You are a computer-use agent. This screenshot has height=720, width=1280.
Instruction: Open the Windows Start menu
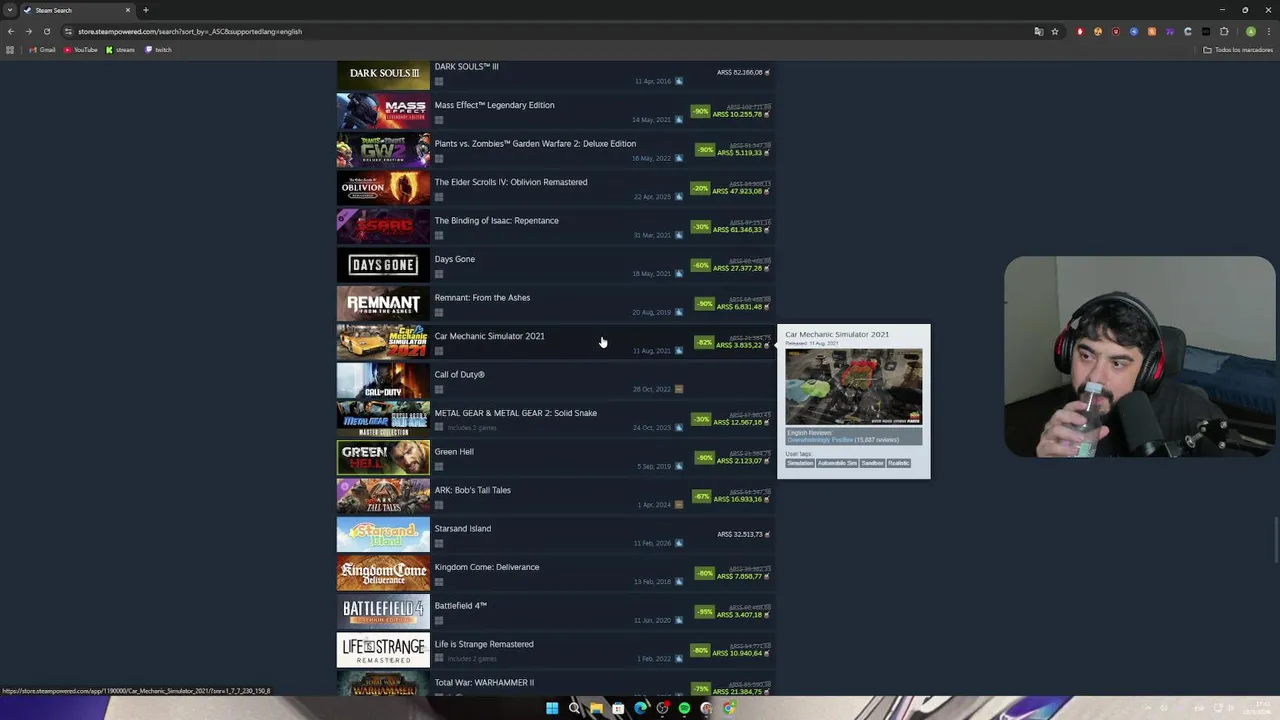[552, 708]
